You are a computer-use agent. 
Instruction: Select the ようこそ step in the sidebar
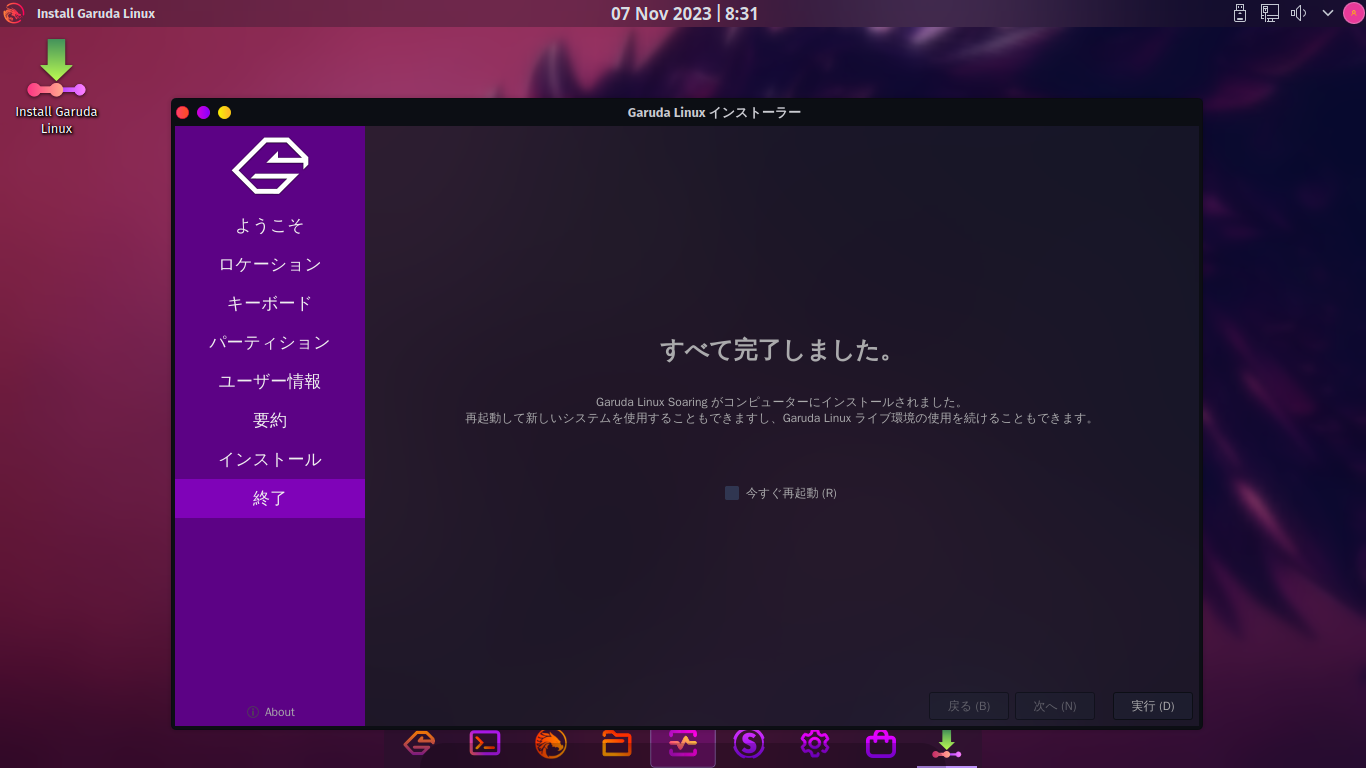tap(270, 226)
